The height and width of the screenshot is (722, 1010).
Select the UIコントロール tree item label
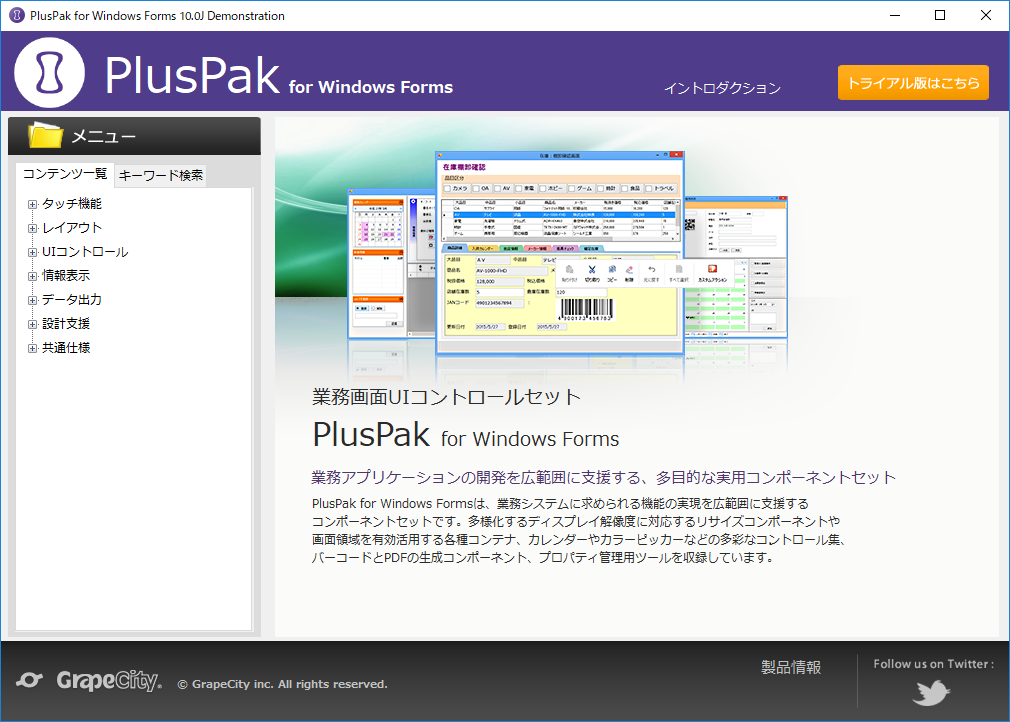(x=85, y=252)
